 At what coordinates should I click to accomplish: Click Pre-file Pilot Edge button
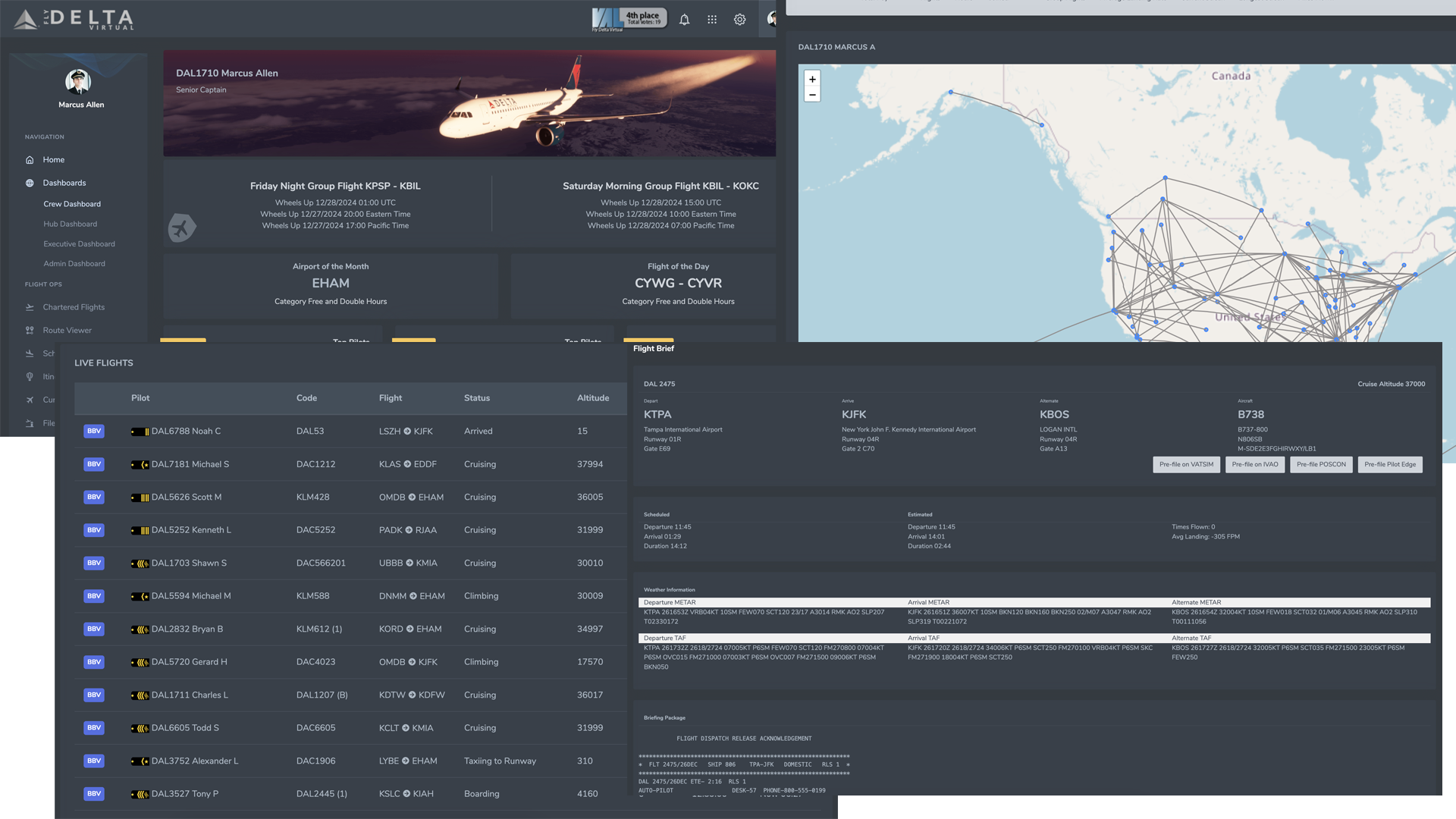pos(1390,464)
